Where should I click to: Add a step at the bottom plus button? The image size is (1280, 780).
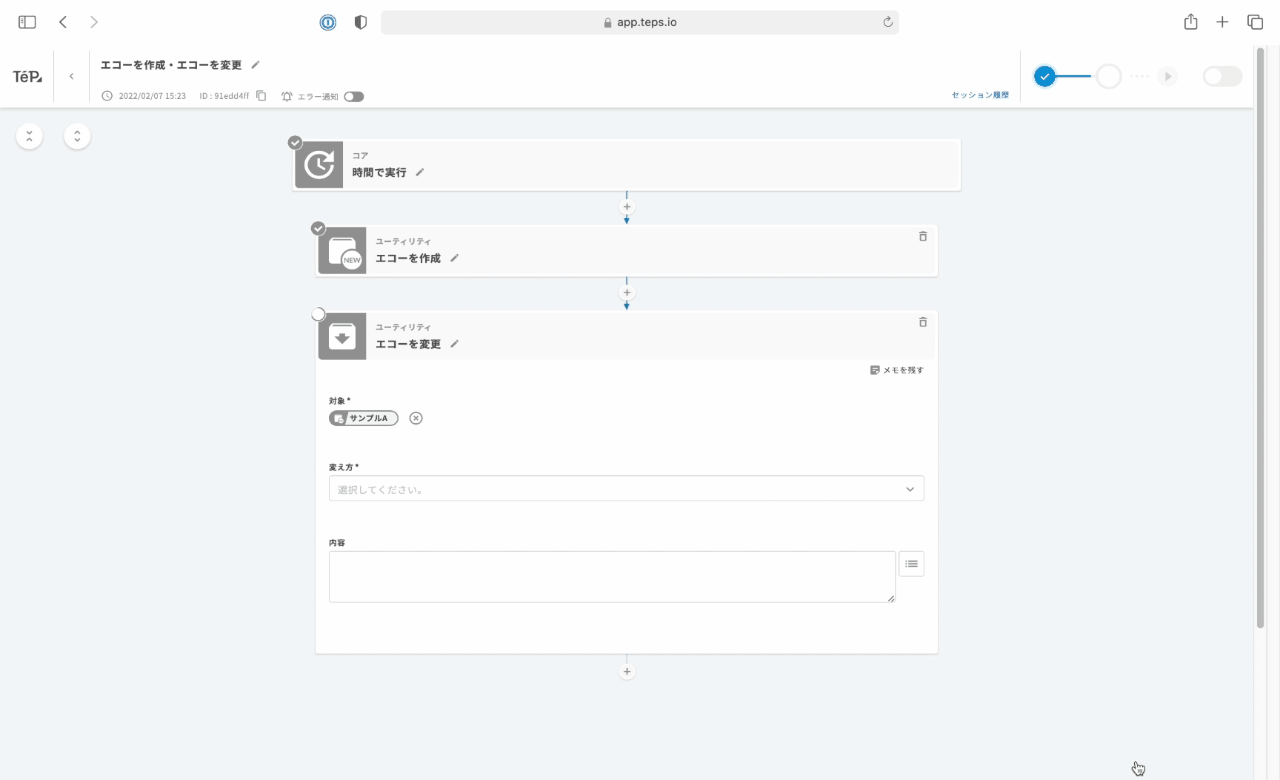point(627,672)
